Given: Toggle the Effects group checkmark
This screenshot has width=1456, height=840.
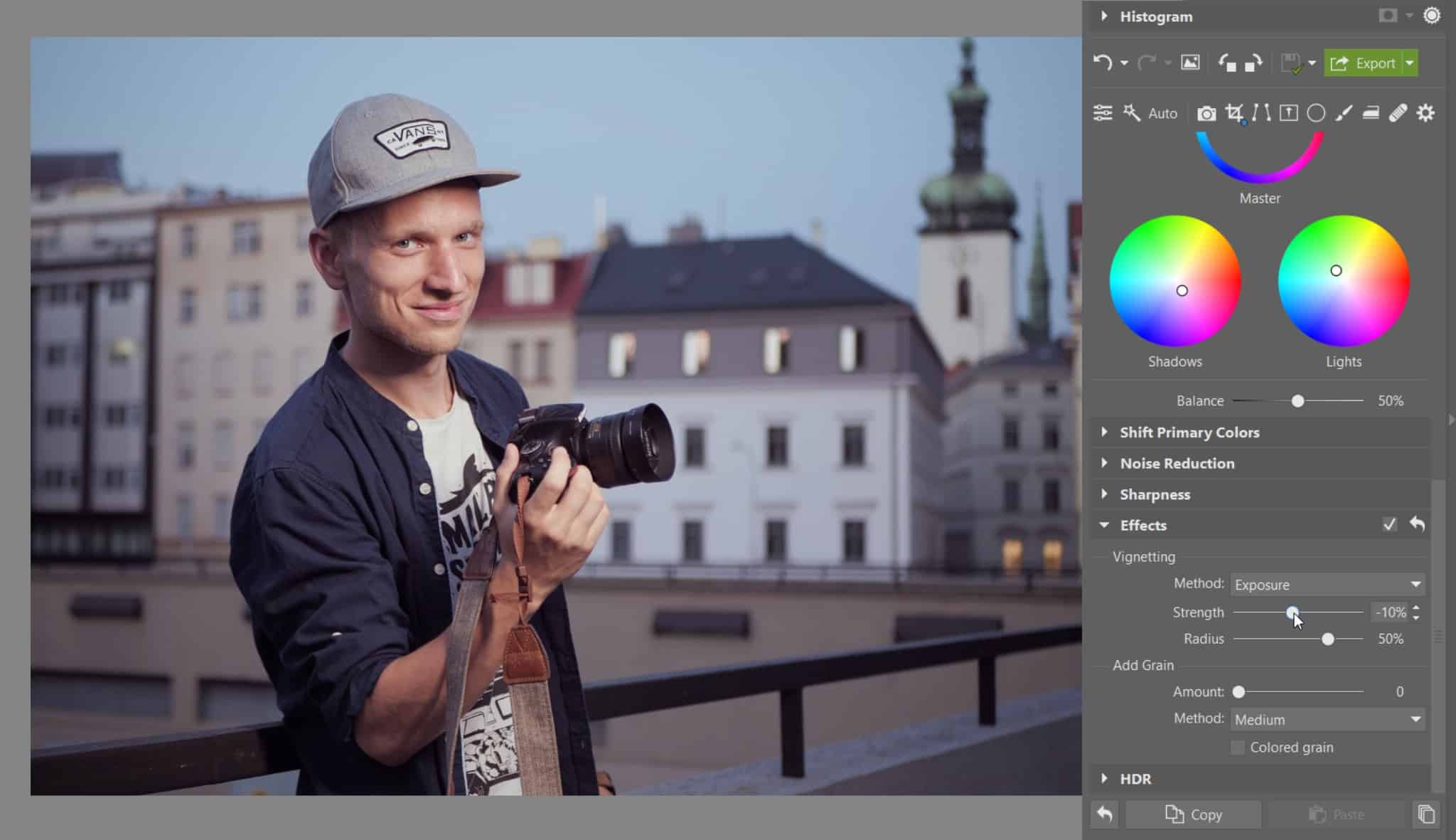Looking at the screenshot, I should [1389, 525].
